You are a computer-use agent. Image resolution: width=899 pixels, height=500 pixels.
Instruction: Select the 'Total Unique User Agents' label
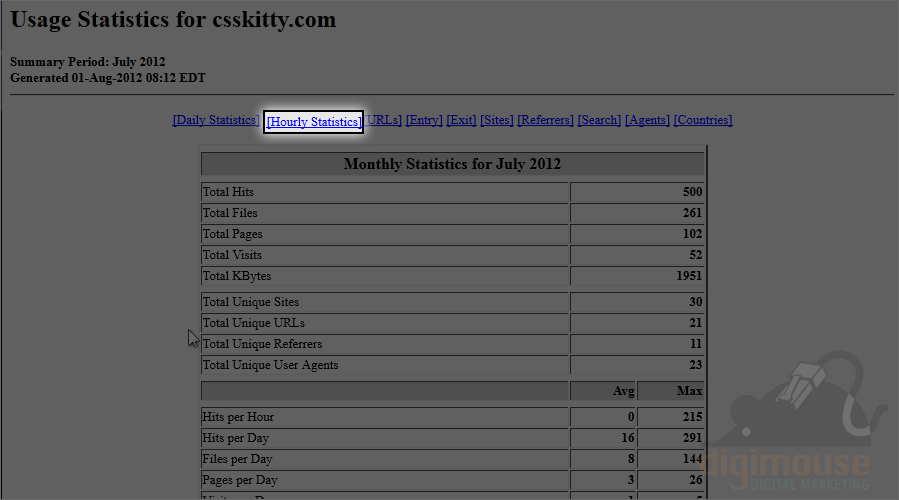[270, 365]
